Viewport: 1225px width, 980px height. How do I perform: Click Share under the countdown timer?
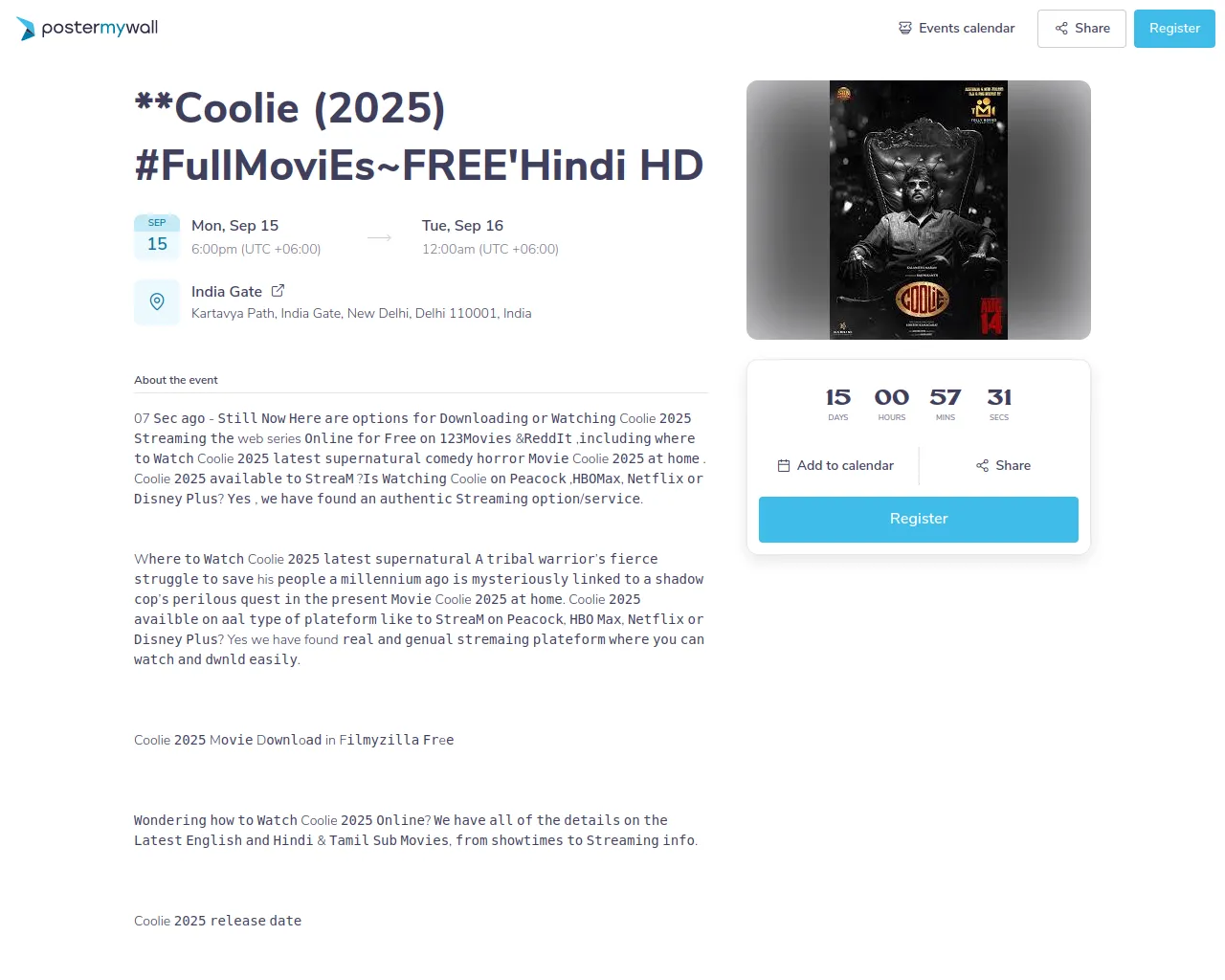(x=1003, y=466)
